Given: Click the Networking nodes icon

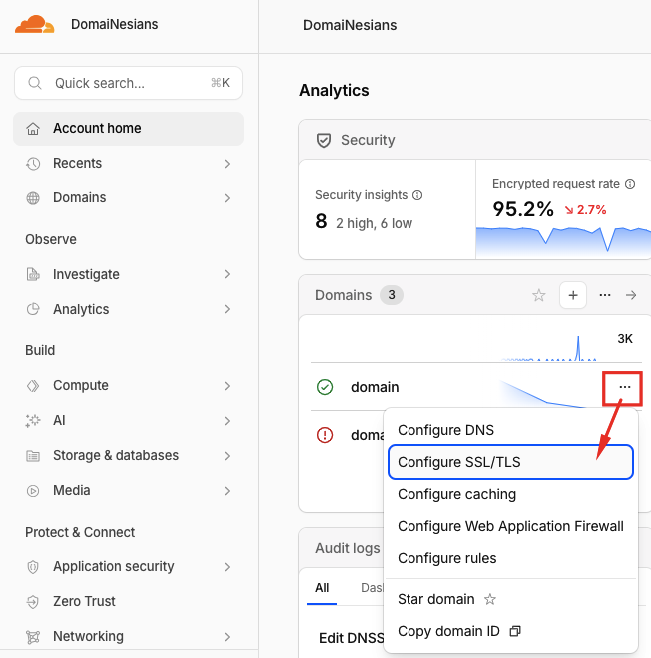Looking at the screenshot, I should coord(33,637).
